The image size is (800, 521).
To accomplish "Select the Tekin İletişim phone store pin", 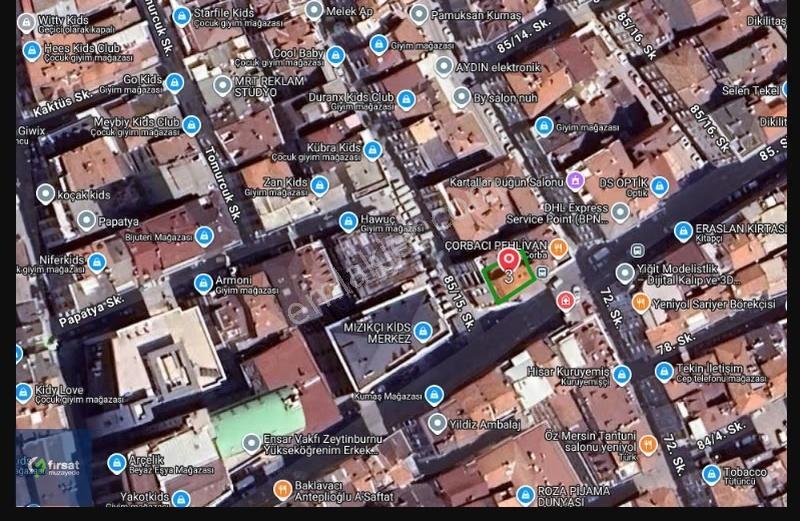I will pyautogui.click(x=664, y=372).
